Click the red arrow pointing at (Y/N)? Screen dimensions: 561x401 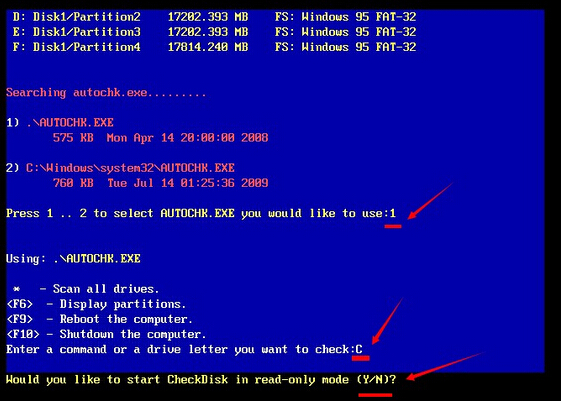pos(445,366)
